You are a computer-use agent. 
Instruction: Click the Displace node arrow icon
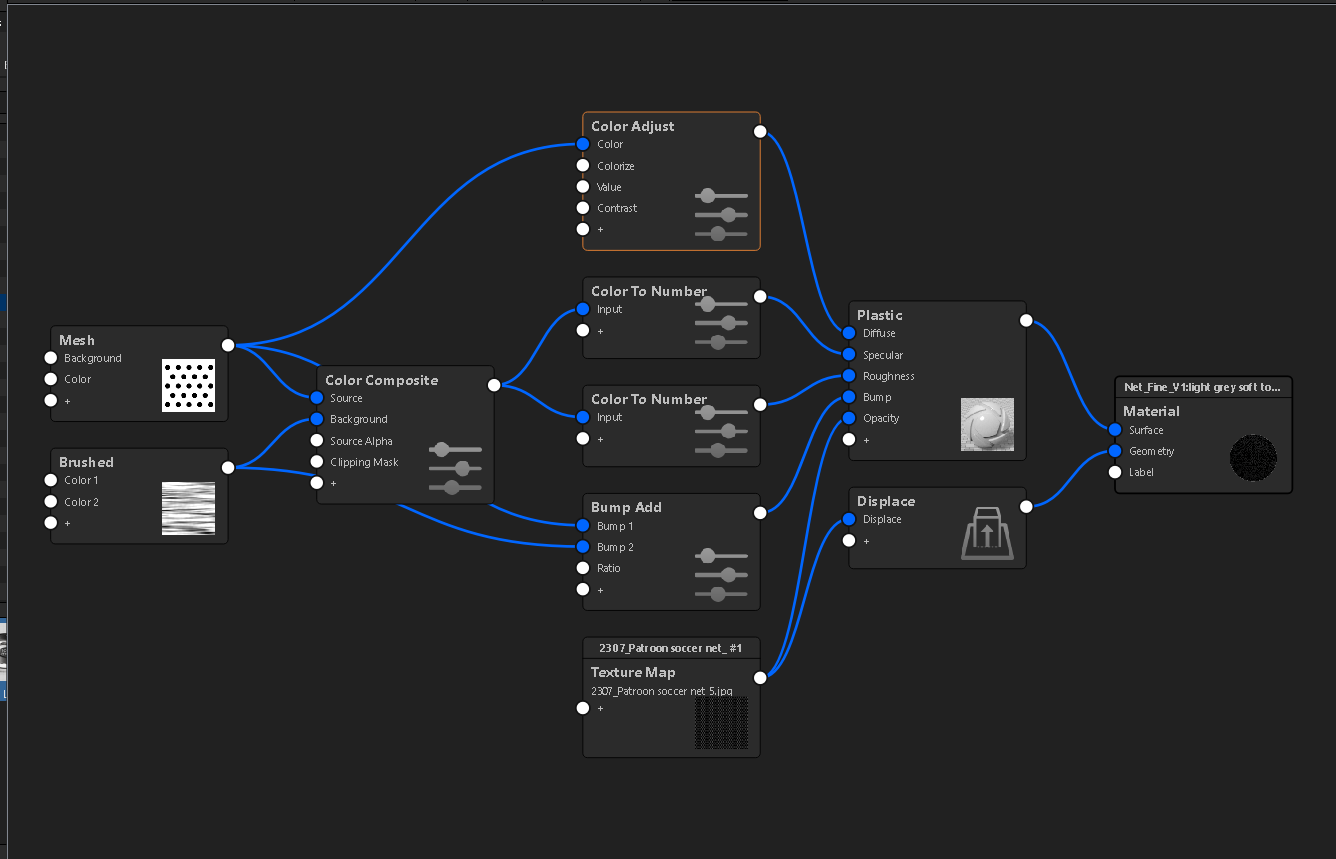(987, 533)
